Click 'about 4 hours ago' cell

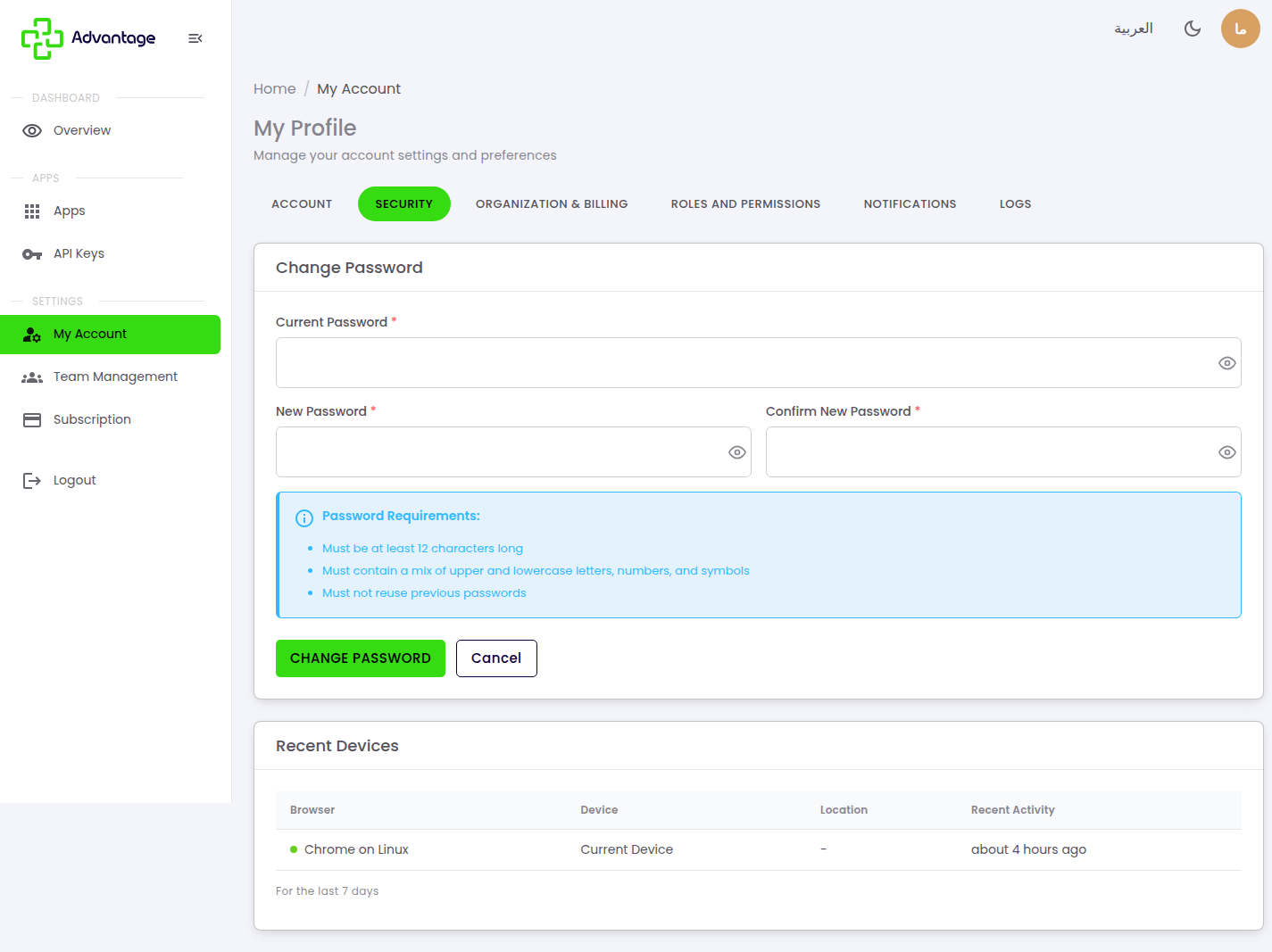1028,850
